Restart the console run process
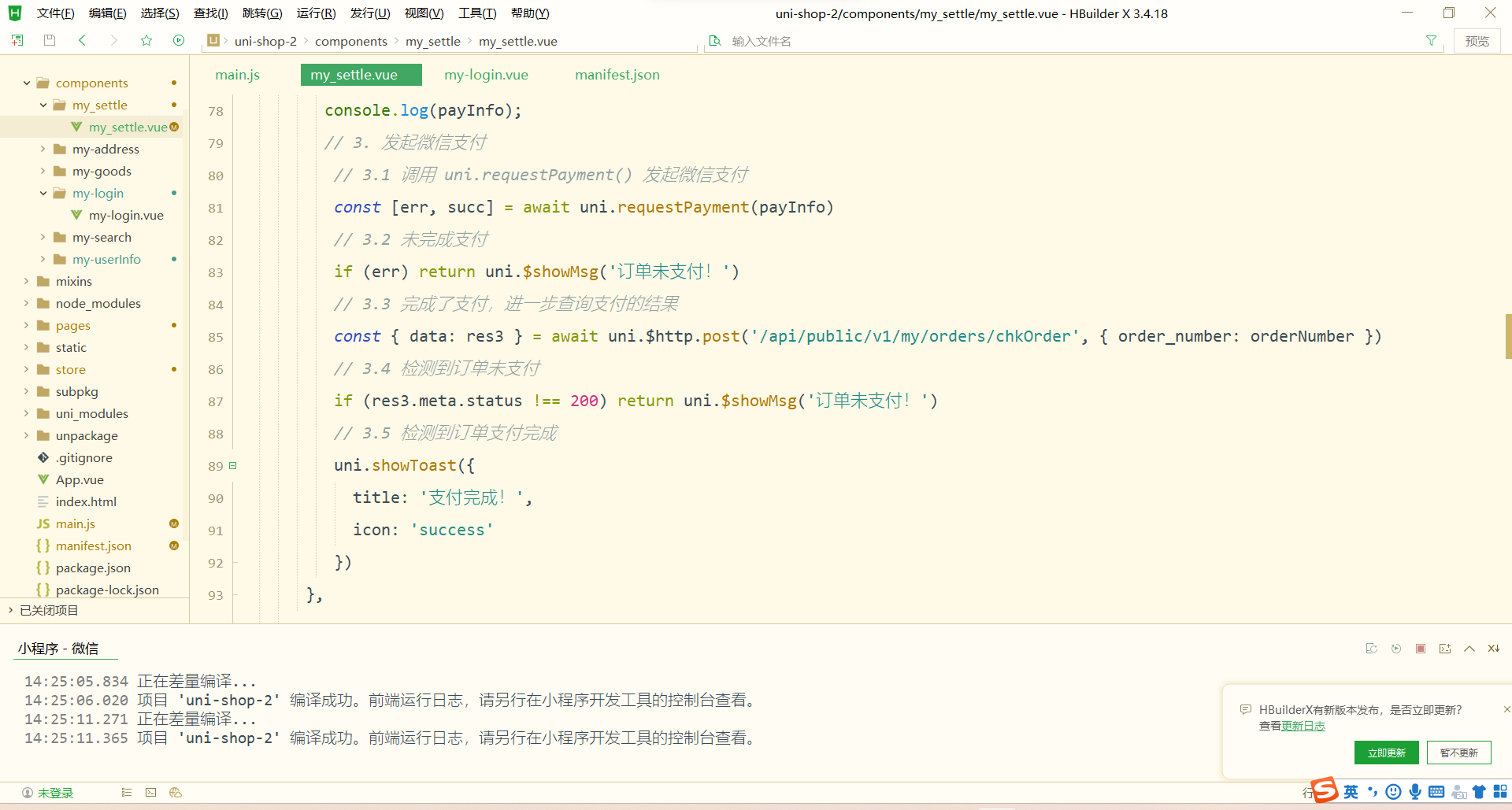 click(1396, 649)
